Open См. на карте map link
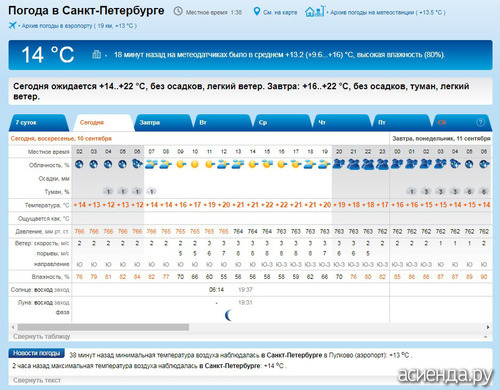Image resolution: width=500 pixels, height=390 pixels. pos(280,12)
